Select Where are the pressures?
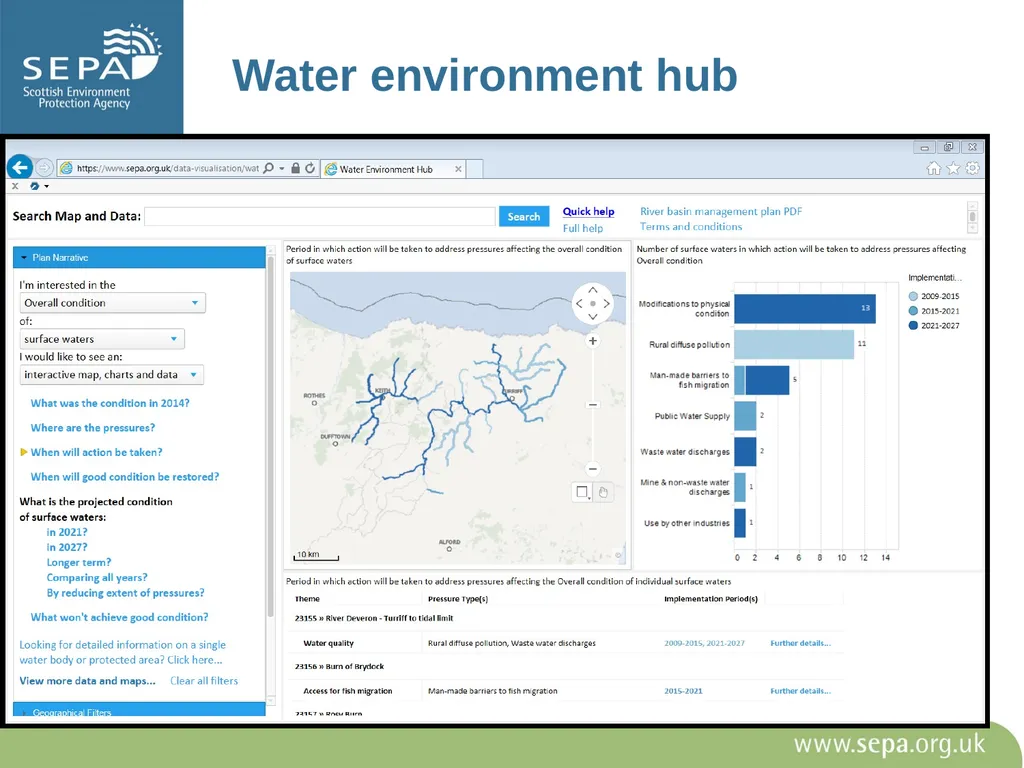 point(93,428)
